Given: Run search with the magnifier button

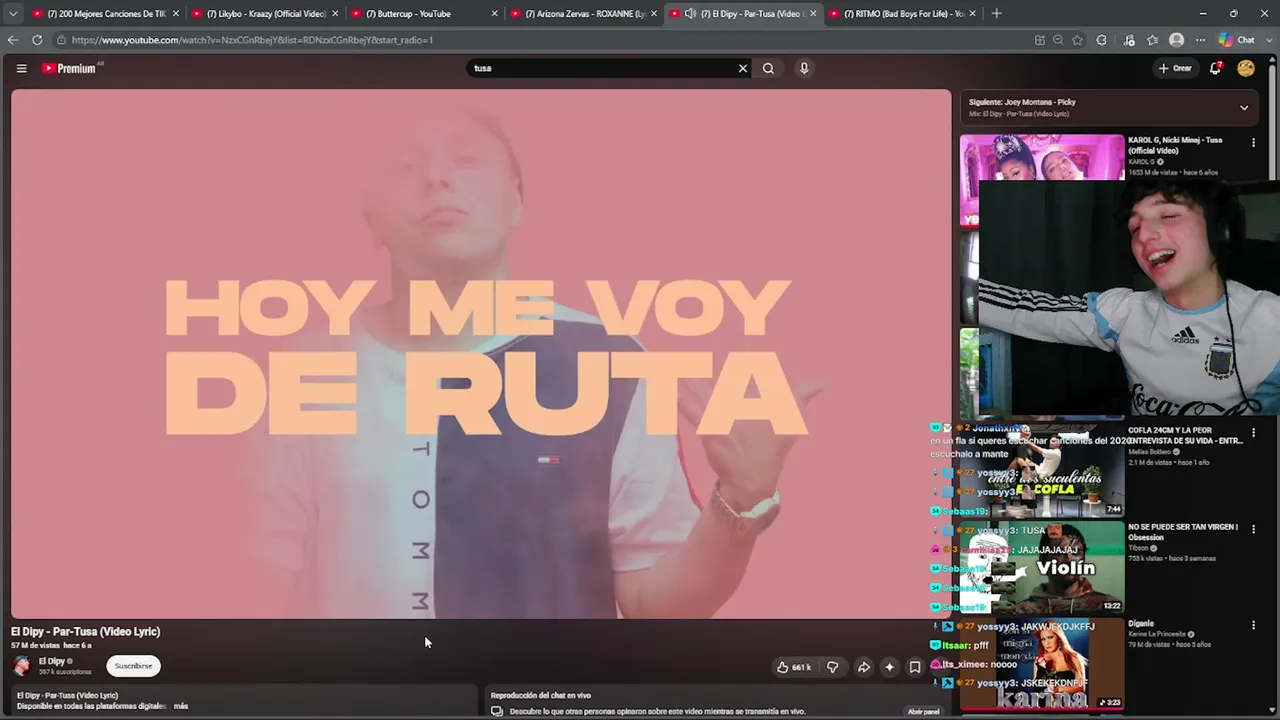Looking at the screenshot, I should click(768, 68).
